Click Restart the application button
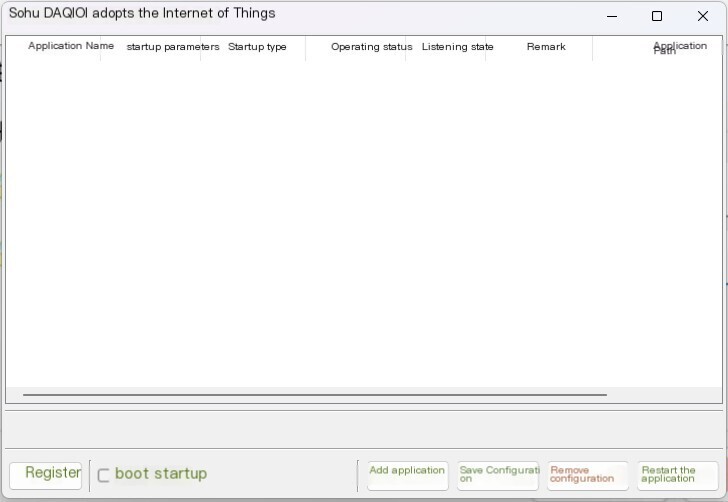728x502 pixels. (678, 476)
